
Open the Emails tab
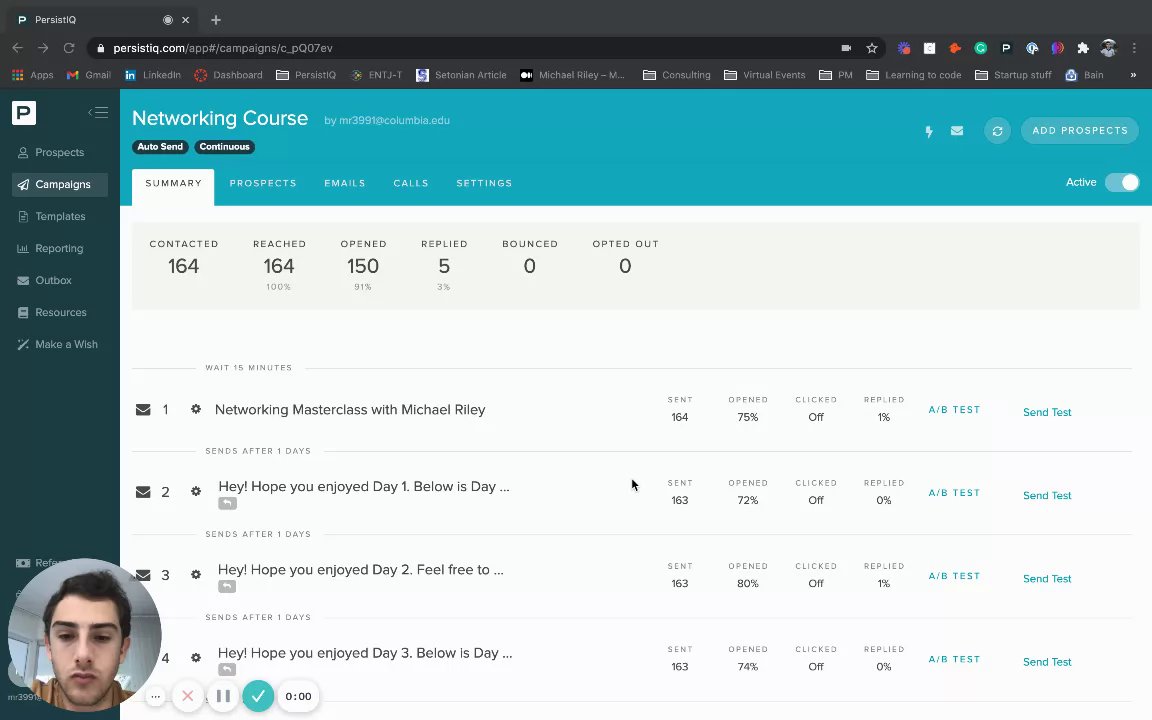tap(345, 183)
